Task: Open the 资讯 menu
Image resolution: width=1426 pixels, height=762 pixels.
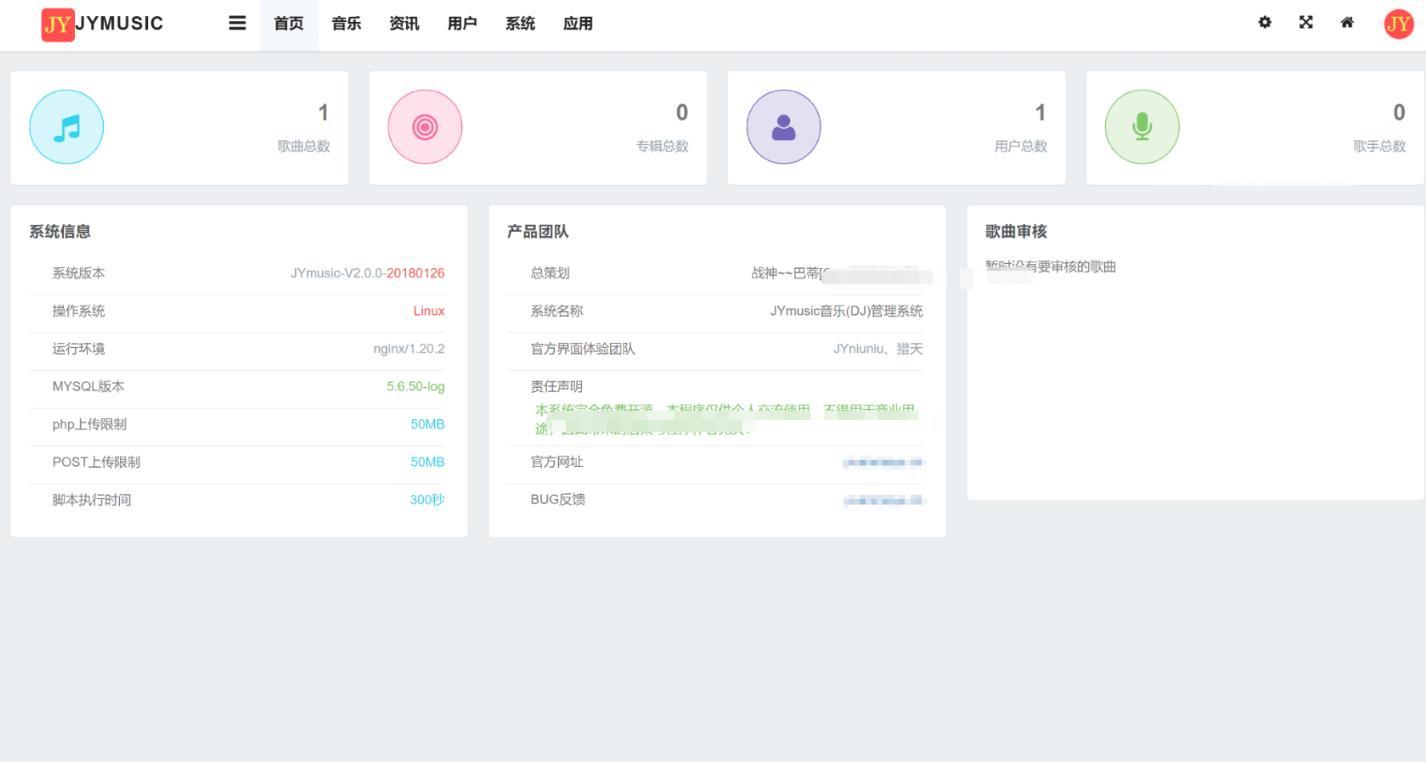Action: 404,24
